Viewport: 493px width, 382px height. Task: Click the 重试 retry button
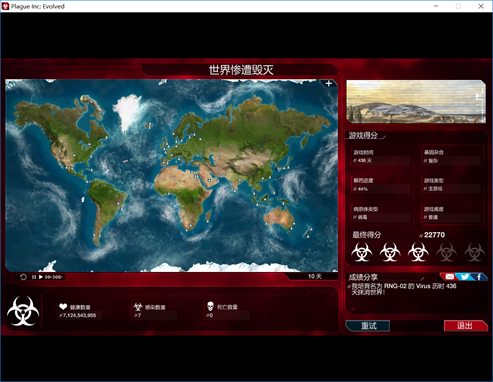point(368,326)
